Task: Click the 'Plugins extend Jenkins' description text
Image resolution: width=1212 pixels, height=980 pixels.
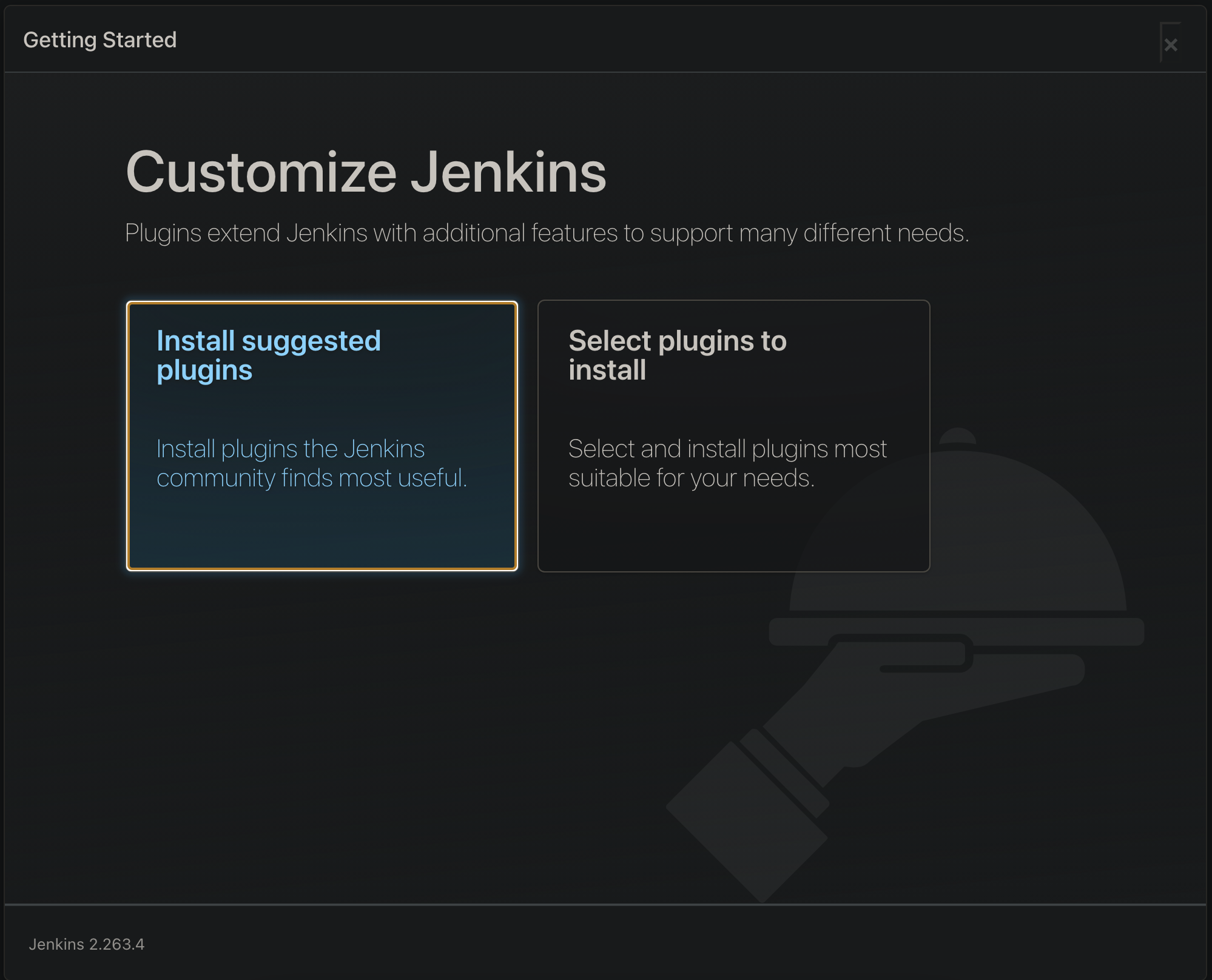Action: (x=547, y=233)
